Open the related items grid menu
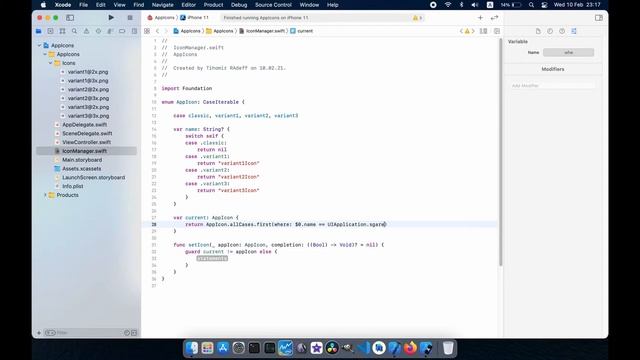This screenshot has width=640, height=360. coord(147,31)
